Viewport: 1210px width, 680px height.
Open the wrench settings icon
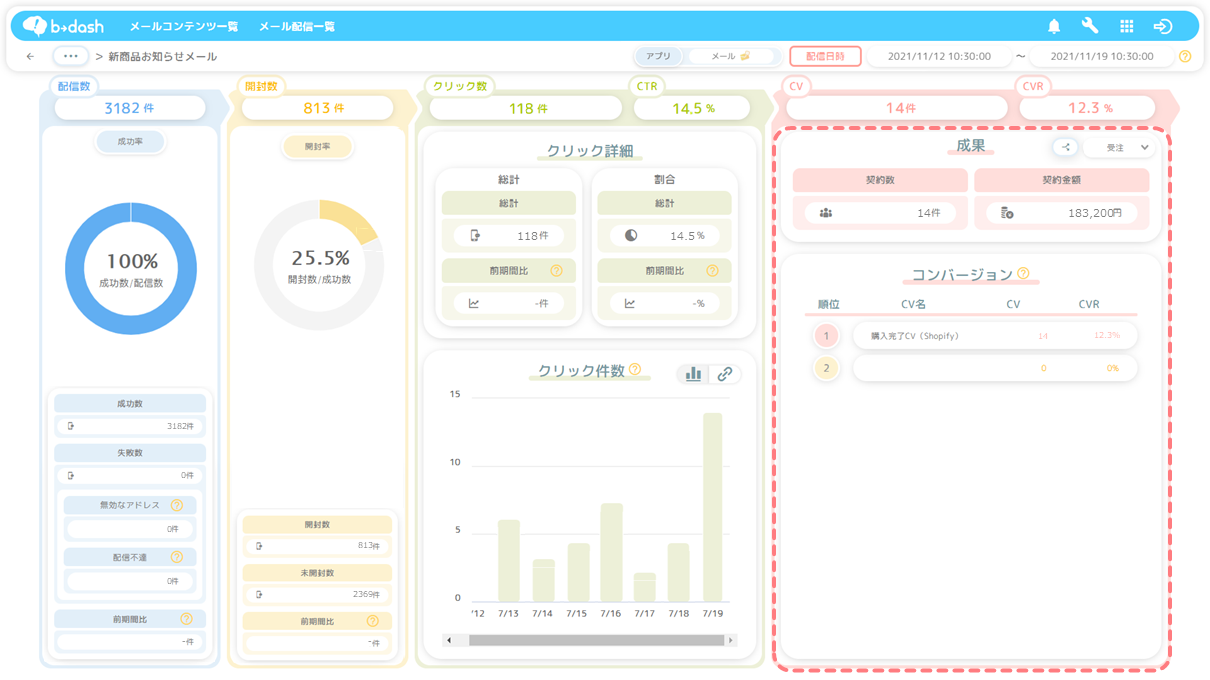[x=1090, y=26]
